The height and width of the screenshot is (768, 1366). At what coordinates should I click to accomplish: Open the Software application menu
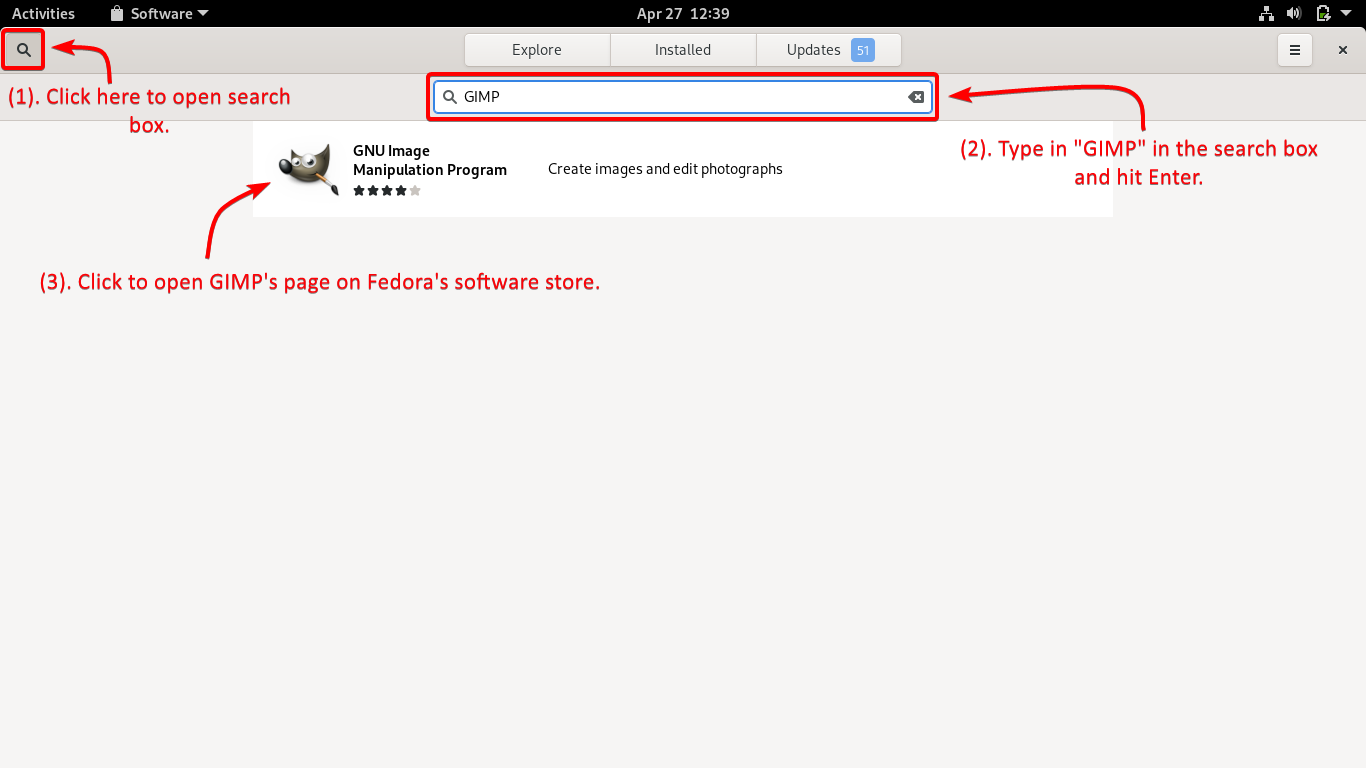click(x=160, y=13)
